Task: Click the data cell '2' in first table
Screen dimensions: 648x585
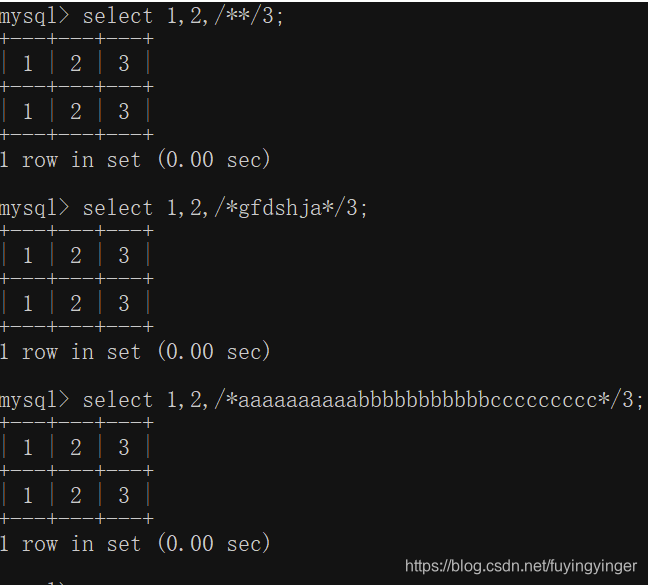Action: (x=76, y=112)
